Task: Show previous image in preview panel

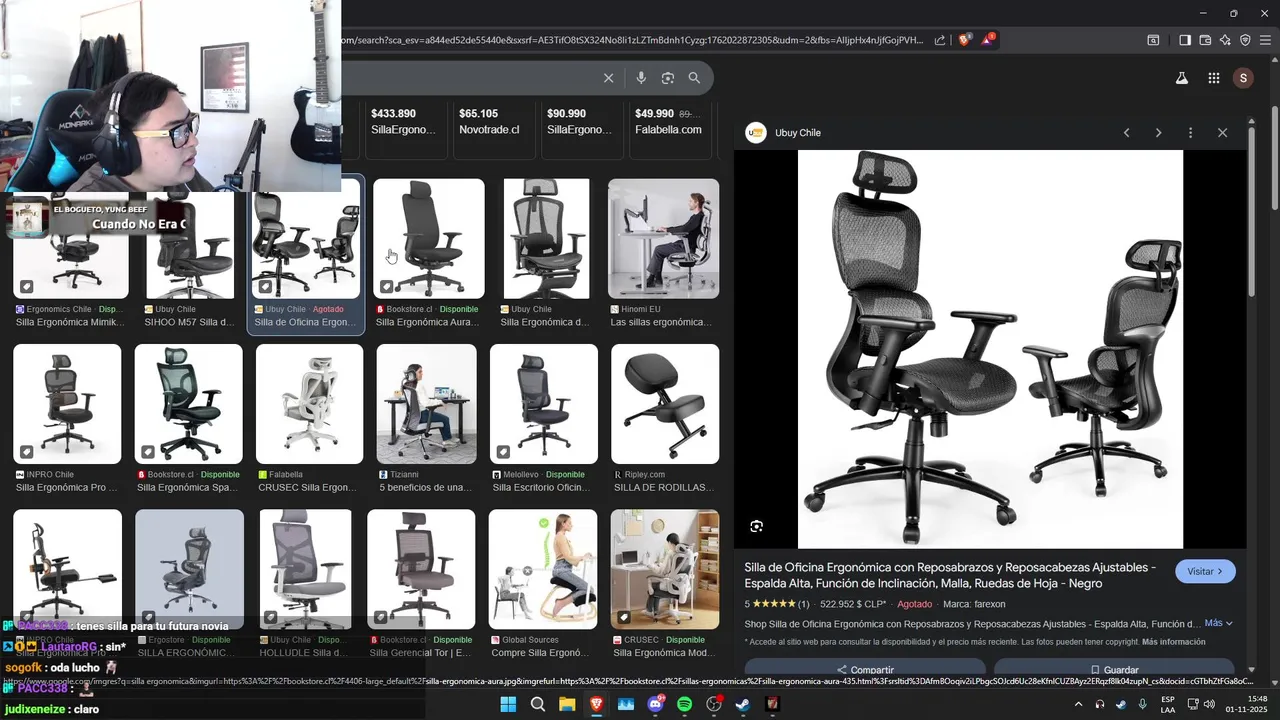Action: [1126, 133]
